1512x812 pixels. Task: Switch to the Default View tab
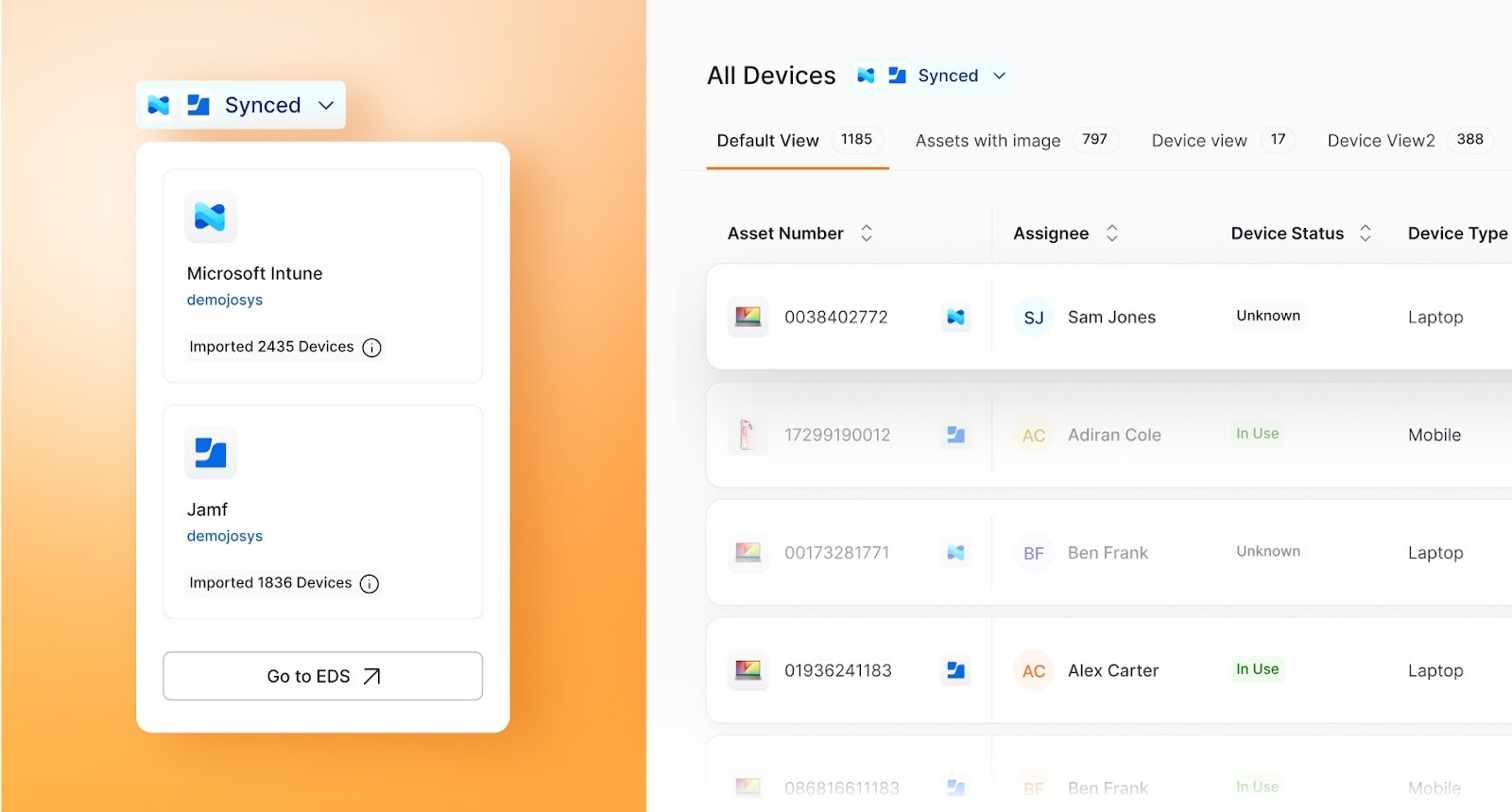(798, 141)
